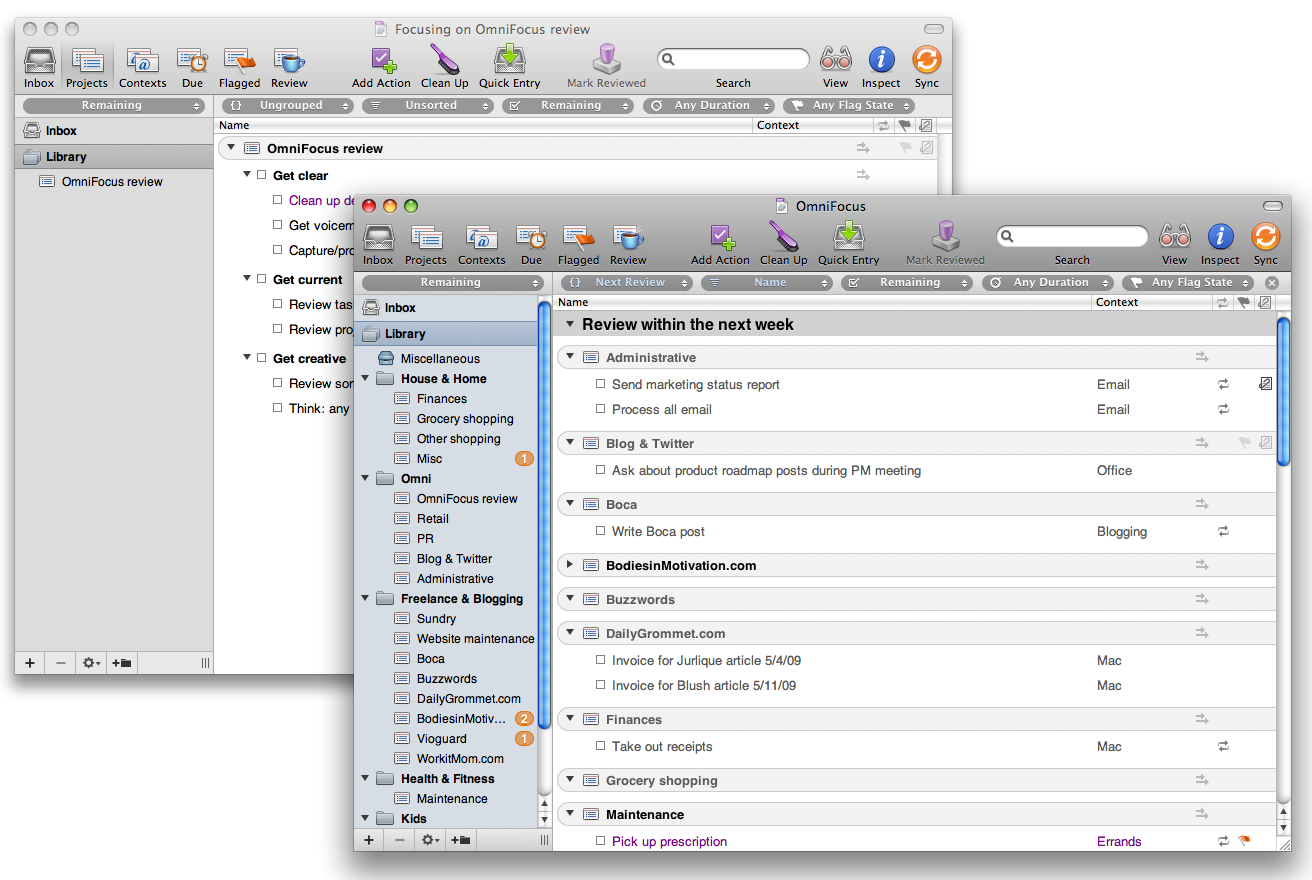Toggle View bar glasses in front window
1312x880 pixels.
tap(1174, 243)
